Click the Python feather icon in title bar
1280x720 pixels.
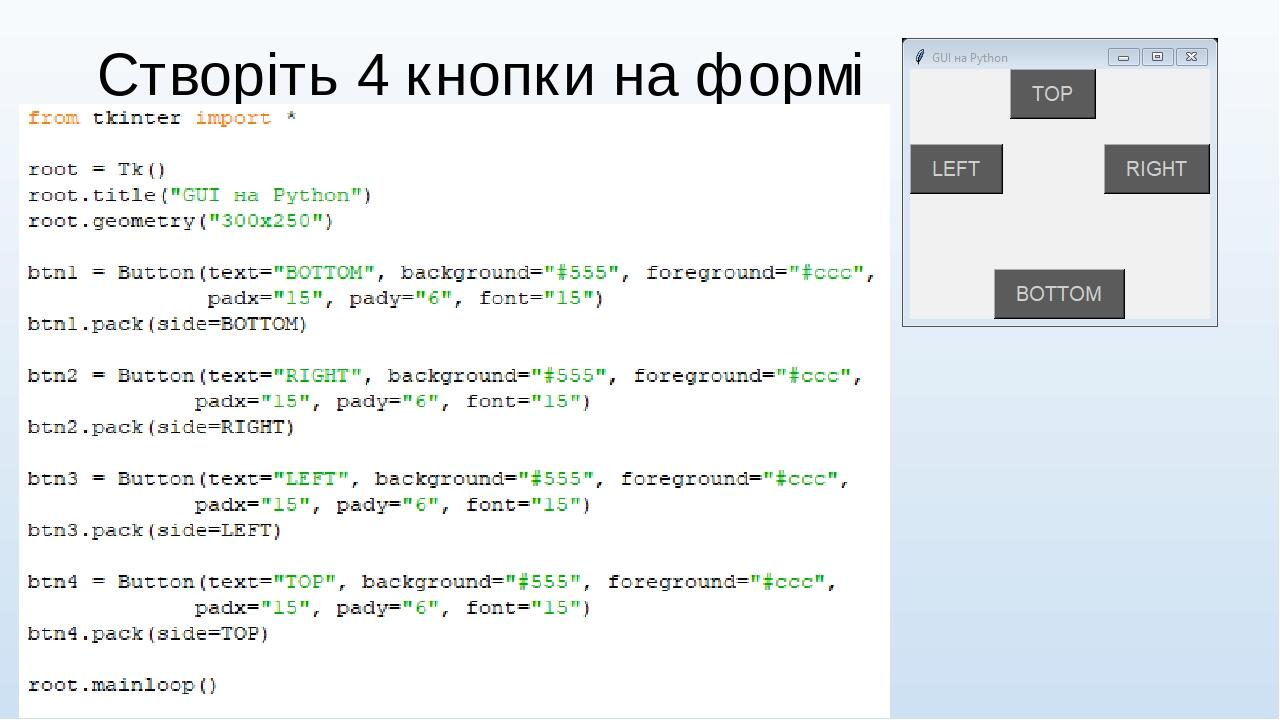(918, 57)
